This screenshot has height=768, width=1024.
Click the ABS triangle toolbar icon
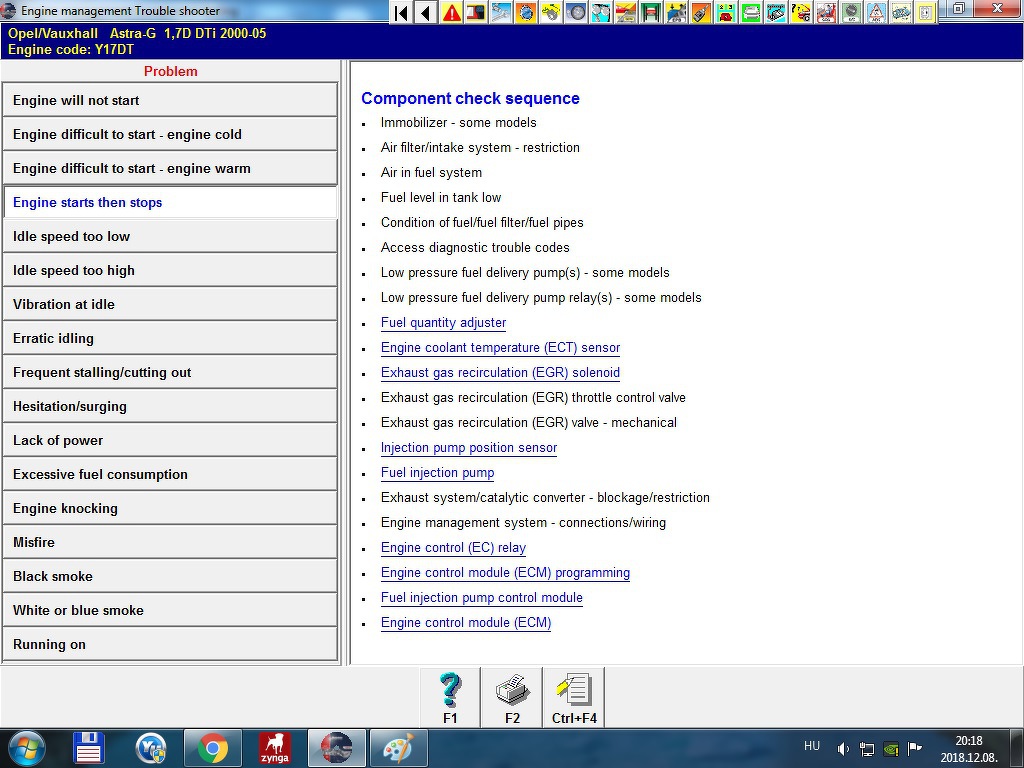point(875,12)
